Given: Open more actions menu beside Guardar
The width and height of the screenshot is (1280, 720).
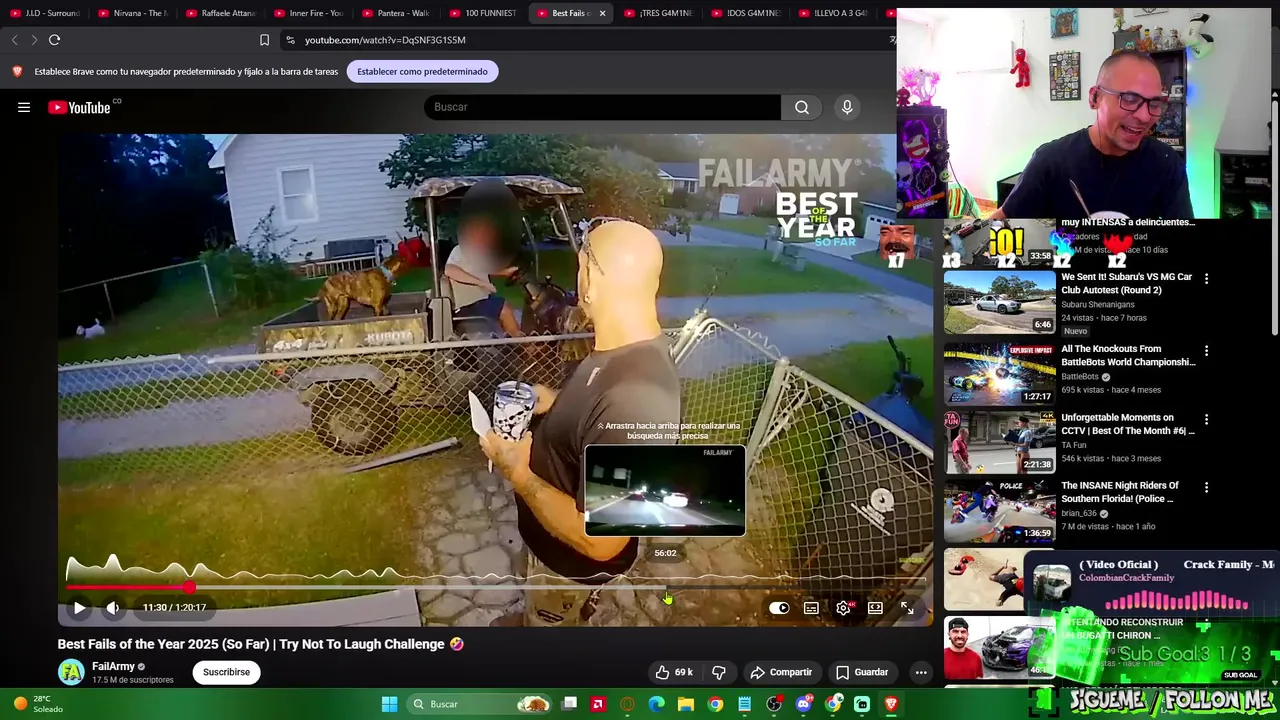Looking at the screenshot, I should 921,672.
